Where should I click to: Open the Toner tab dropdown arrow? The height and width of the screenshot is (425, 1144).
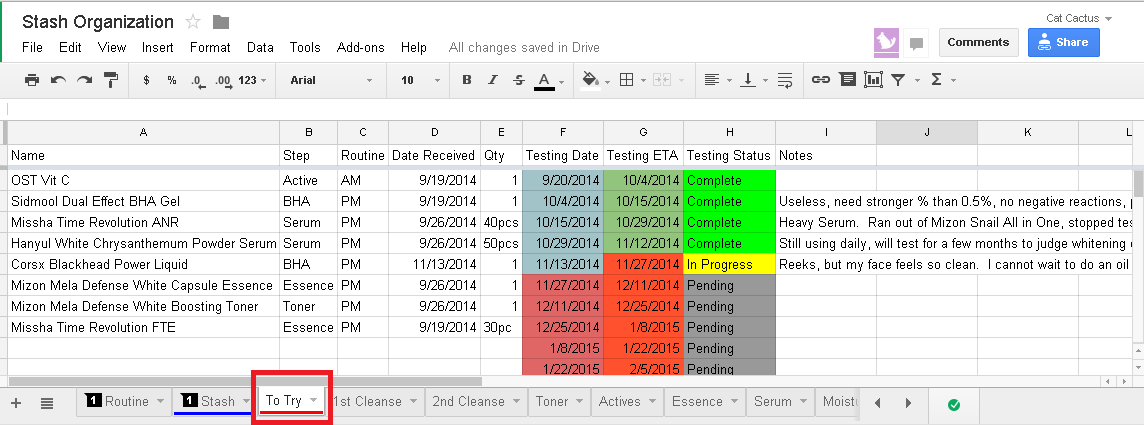click(x=579, y=401)
